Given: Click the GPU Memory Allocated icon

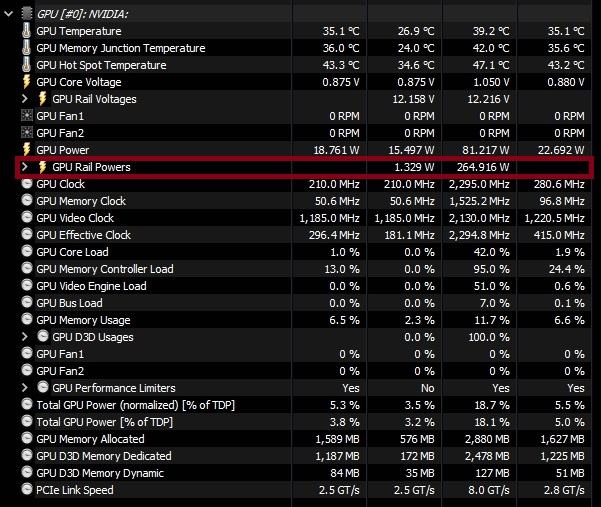Looking at the screenshot, I should coord(26,439).
